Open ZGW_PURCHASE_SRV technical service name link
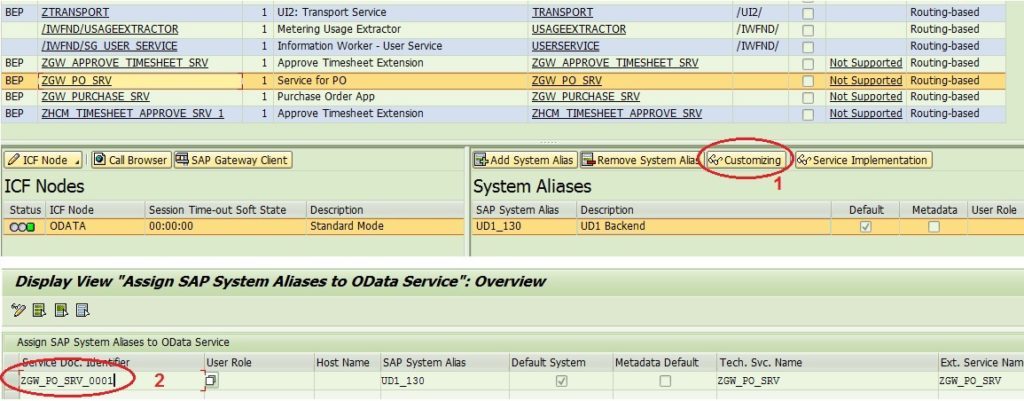1024x401 pixels. [x=95, y=97]
